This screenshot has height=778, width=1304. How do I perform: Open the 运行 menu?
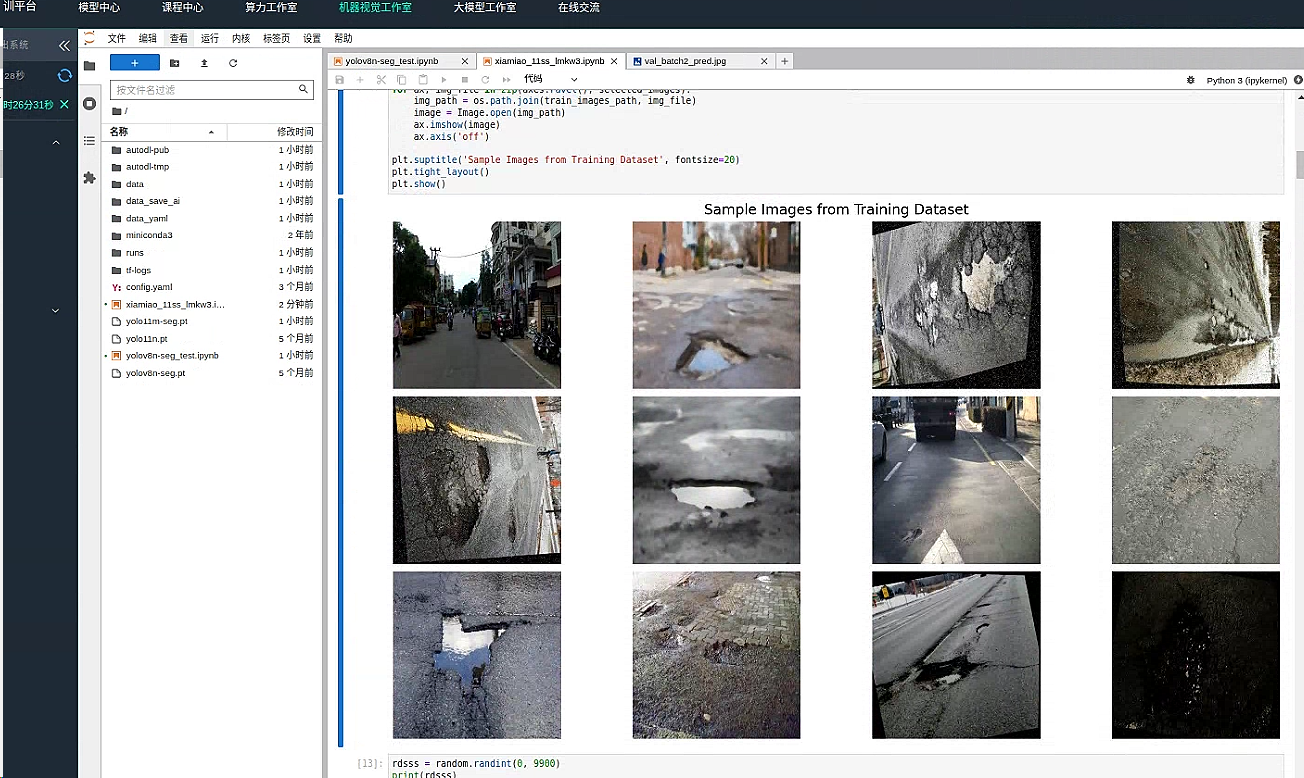pos(210,38)
